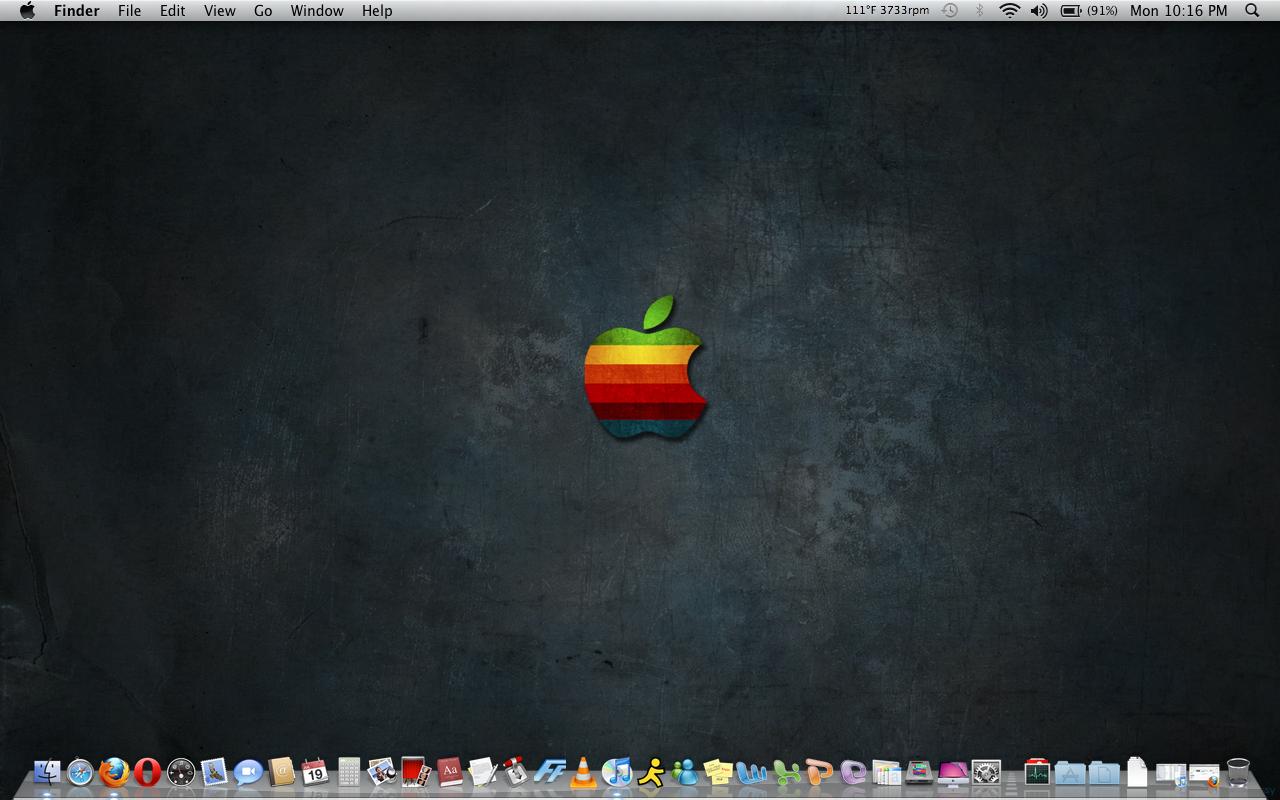Launch VLC traffic cone icon
Image resolution: width=1280 pixels, height=800 pixels.
click(584, 772)
